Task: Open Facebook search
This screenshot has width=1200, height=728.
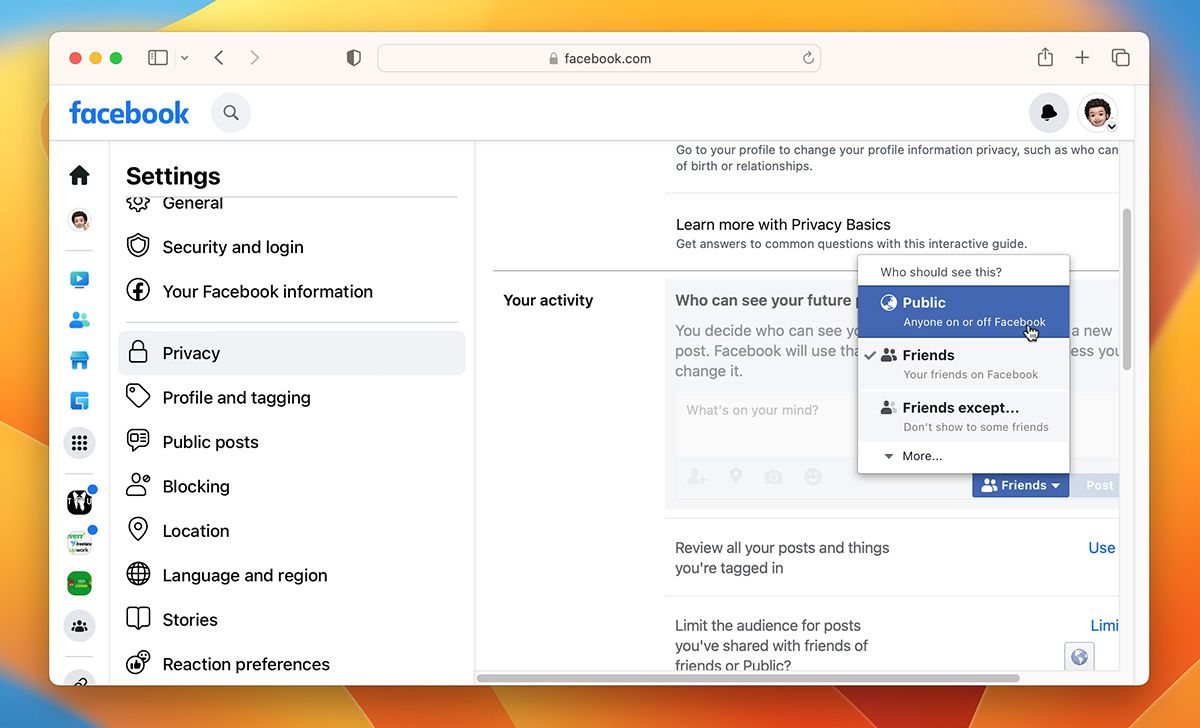Action: (x=231, y=113)
